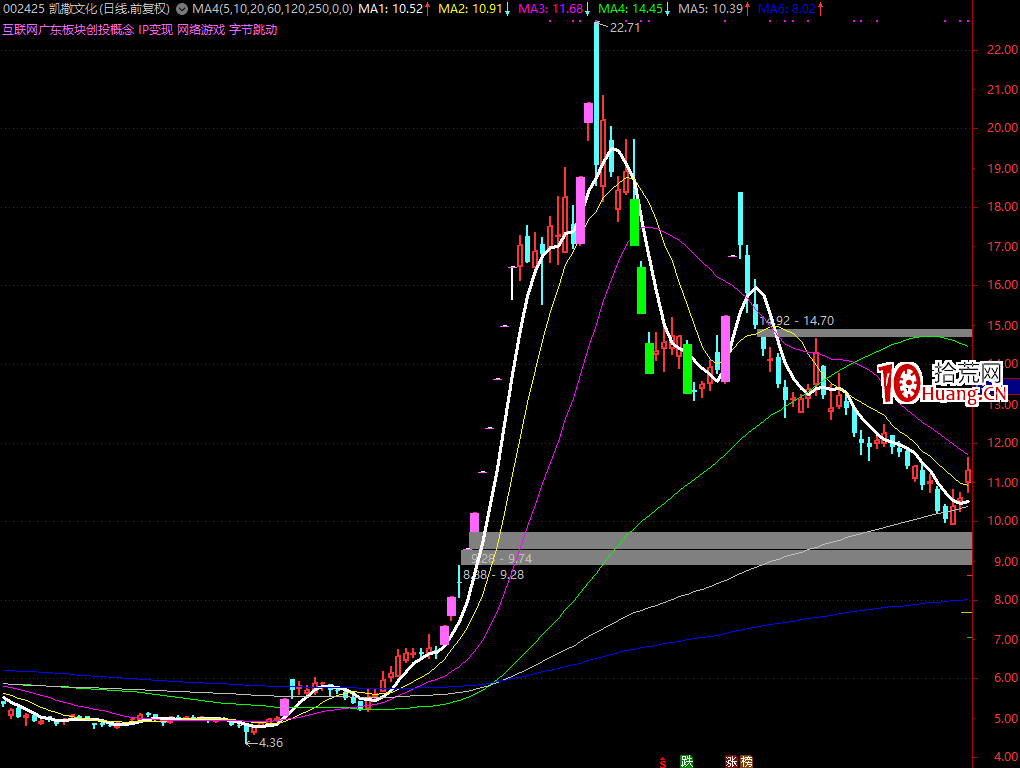Click the green 跌 badge icon
Screen dimensions: 1020x768
point(687,761)
